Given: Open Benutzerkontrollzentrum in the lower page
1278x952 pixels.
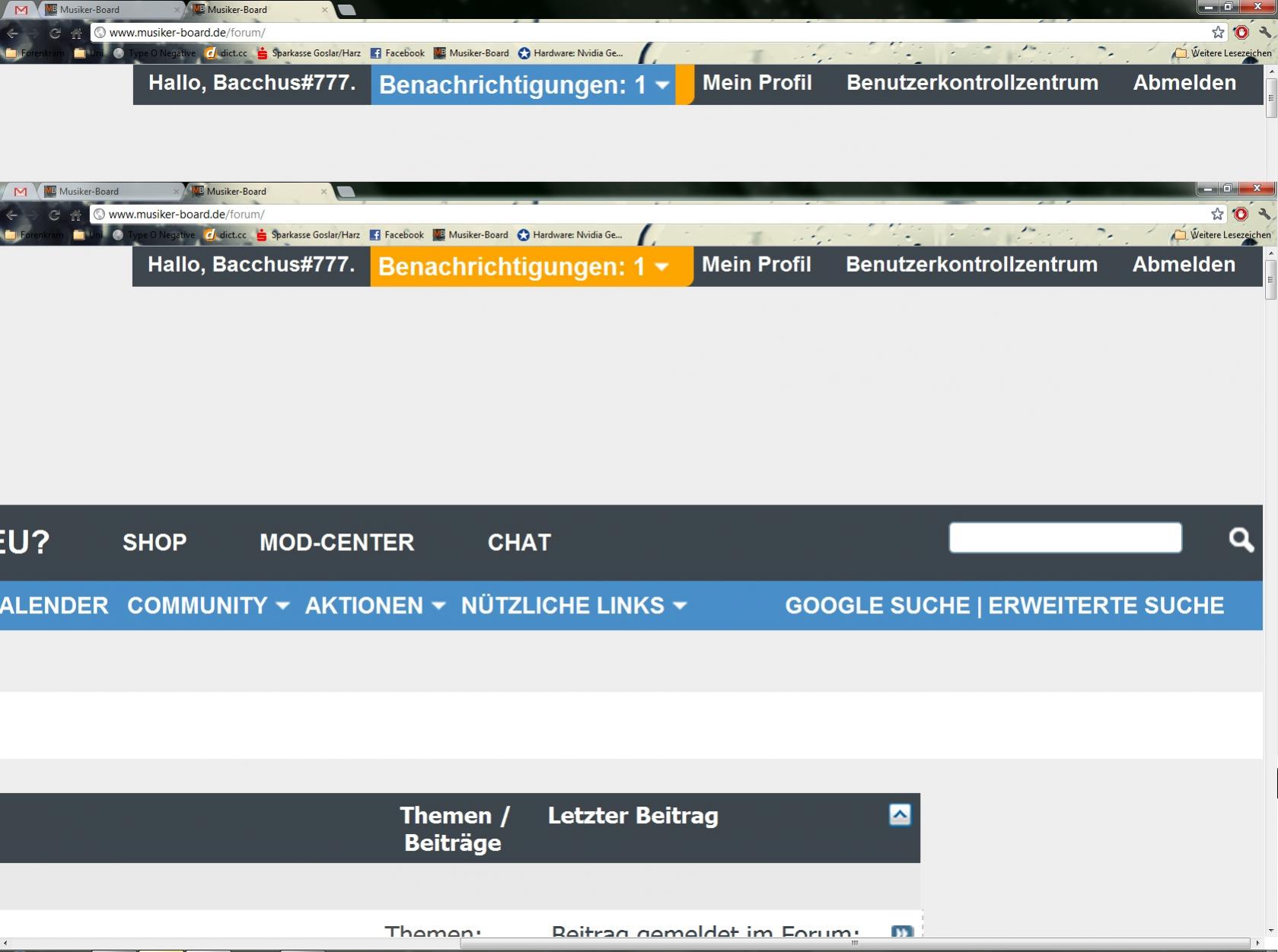Looking at the screenshot, I should point(972,265).
